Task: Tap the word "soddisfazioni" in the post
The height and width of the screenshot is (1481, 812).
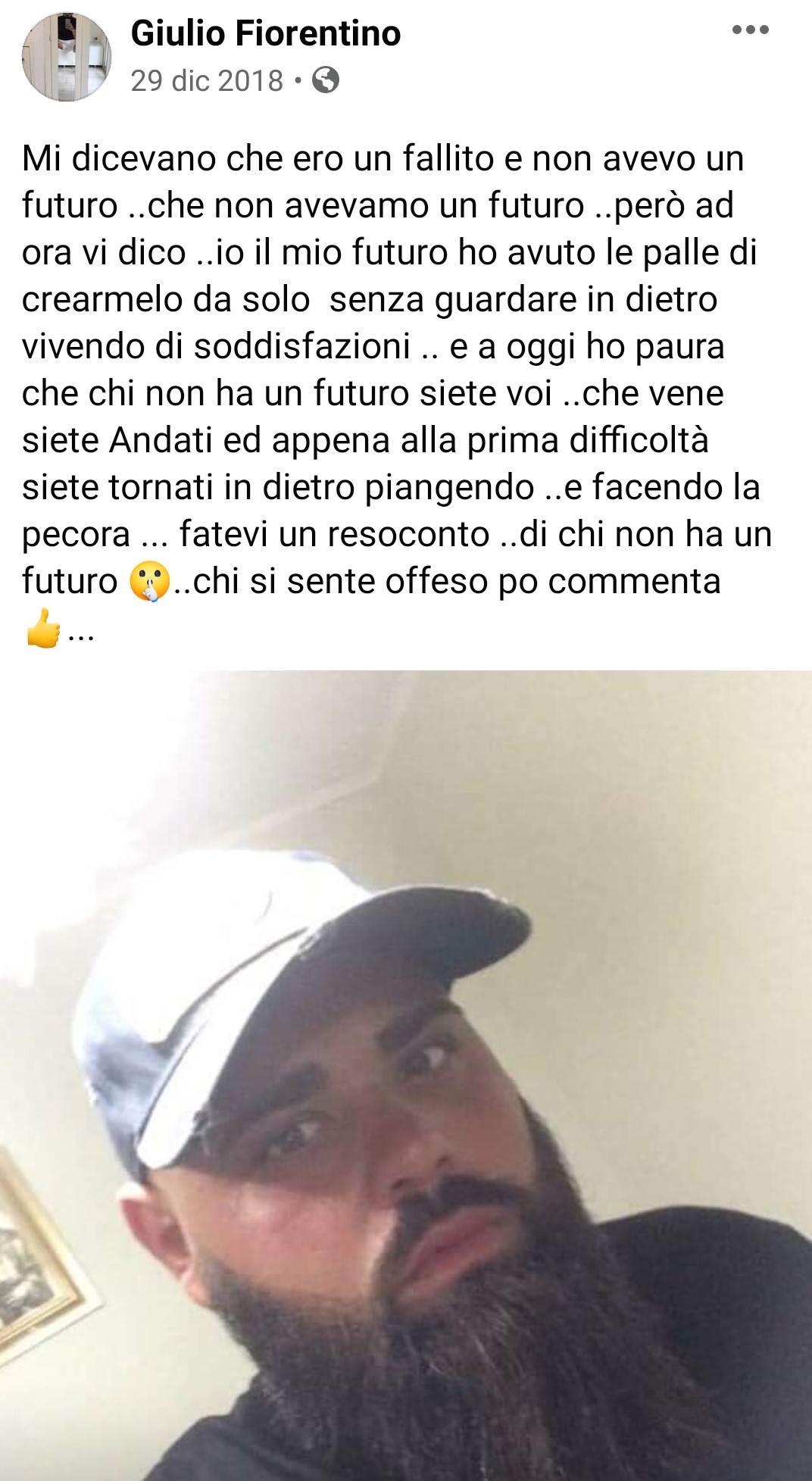Action: [302, 346]
